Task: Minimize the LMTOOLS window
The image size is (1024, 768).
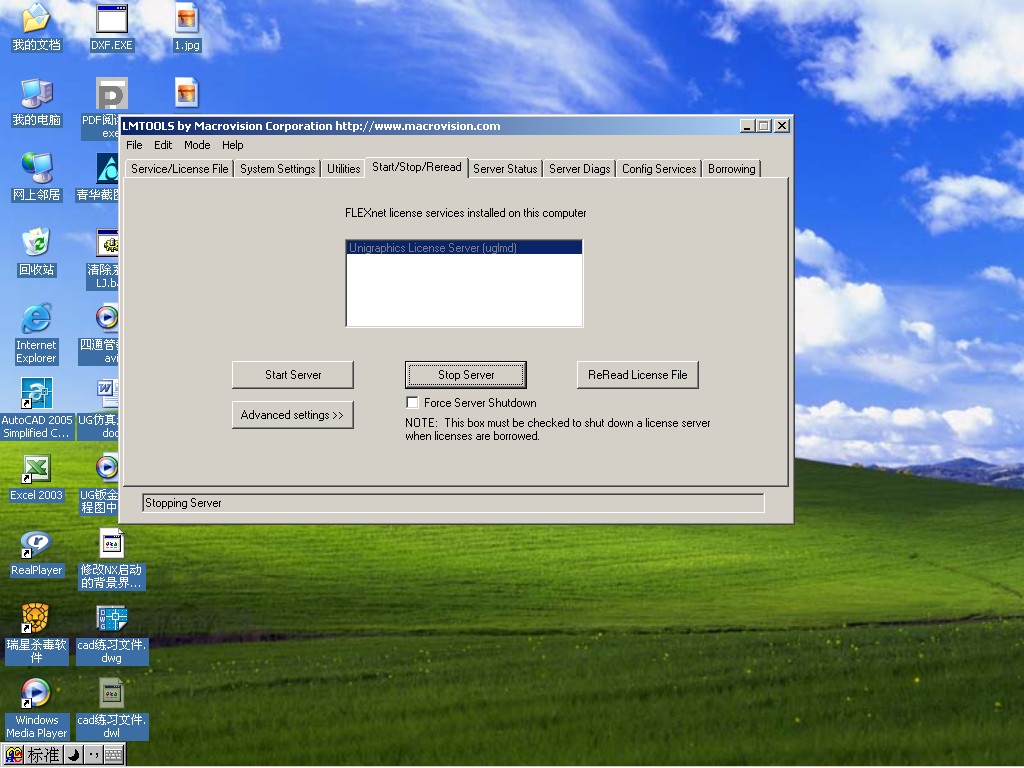Action: pyautogui.click(x=748, y=125)
